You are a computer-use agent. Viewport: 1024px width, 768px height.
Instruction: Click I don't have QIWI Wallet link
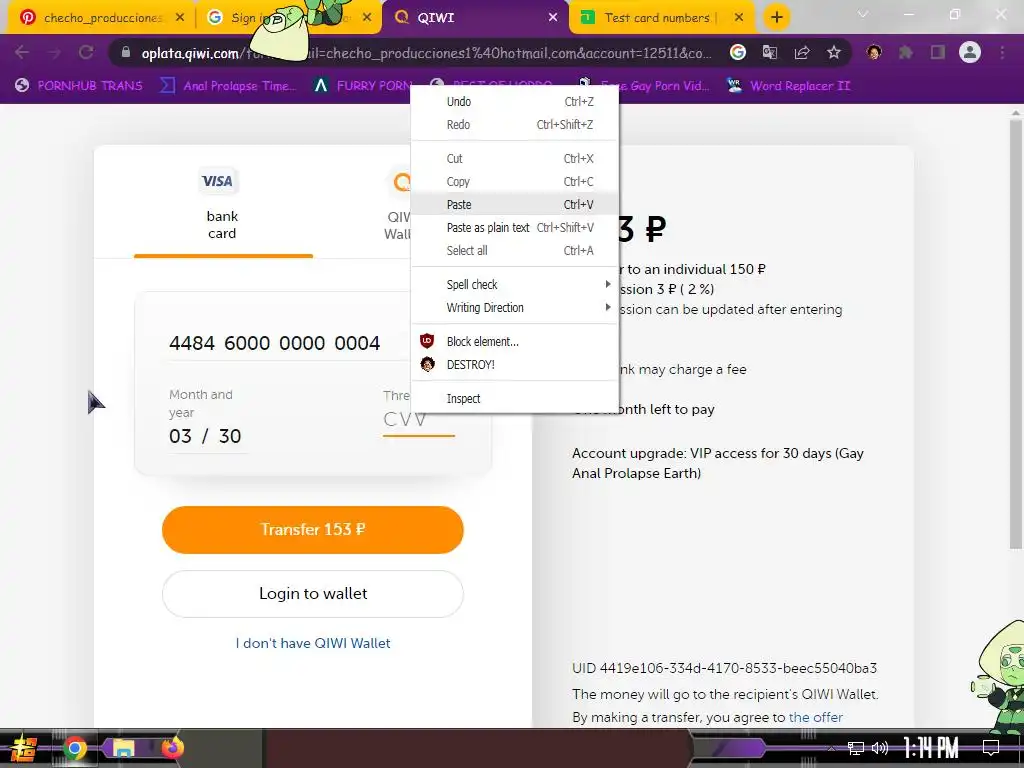(x=313, y=643)
